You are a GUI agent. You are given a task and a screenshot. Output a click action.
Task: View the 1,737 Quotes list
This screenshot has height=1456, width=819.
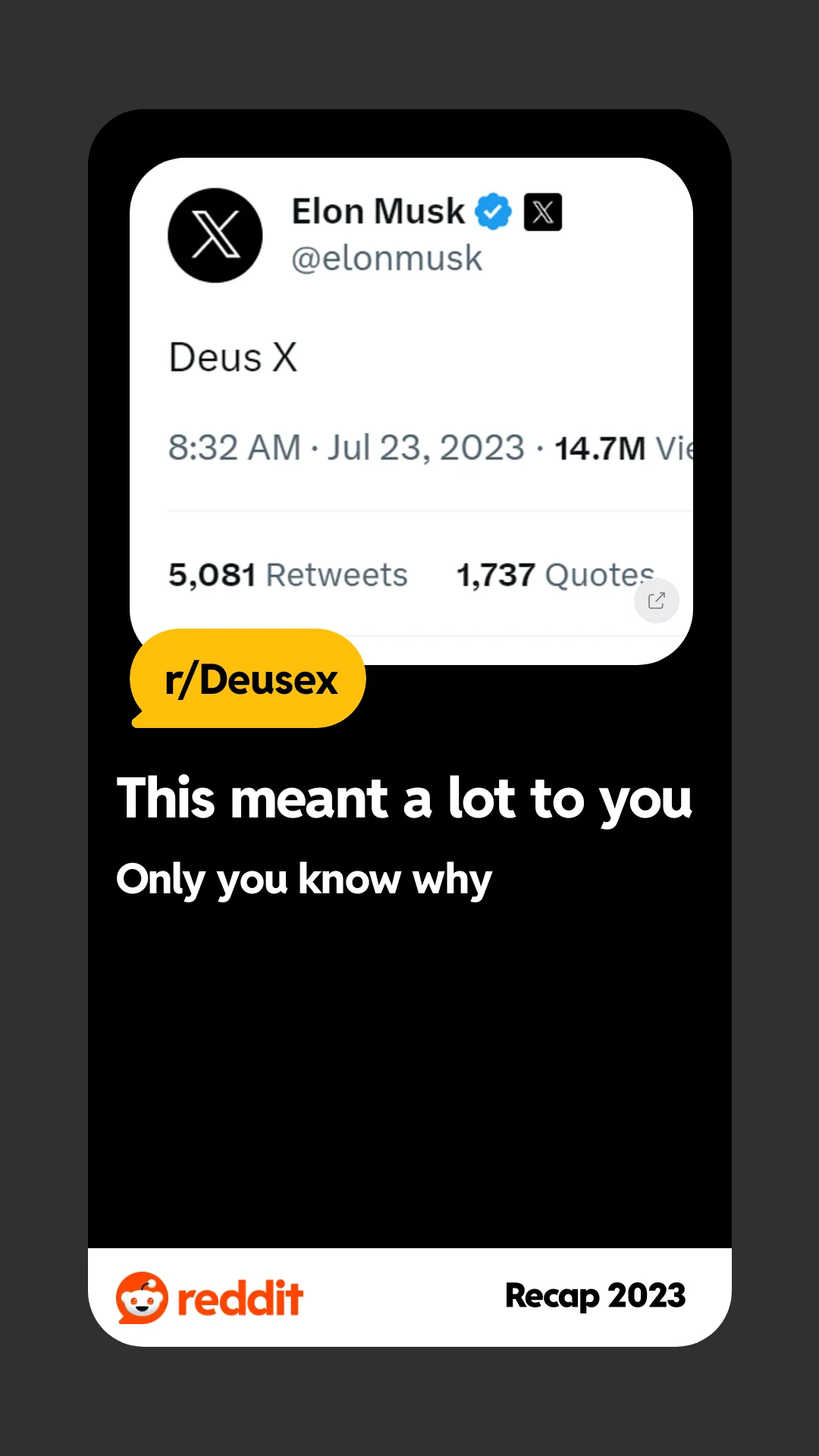[x=555, y=575]
